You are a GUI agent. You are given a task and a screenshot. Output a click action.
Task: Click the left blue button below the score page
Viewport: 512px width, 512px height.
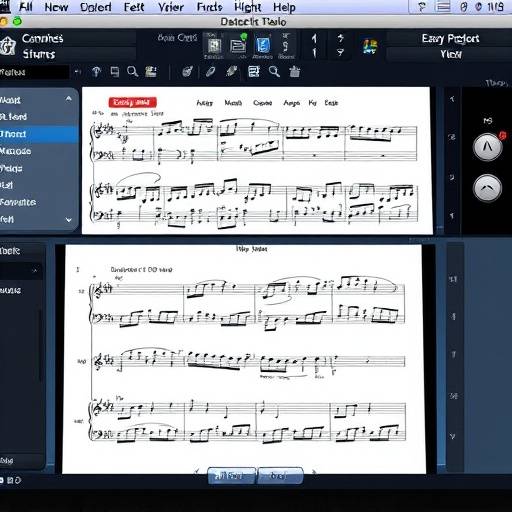tap(231, 476)
